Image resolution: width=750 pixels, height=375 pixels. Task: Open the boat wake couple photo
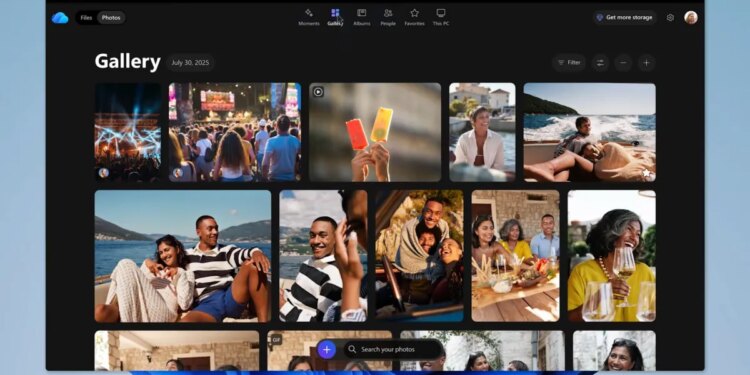[589, 132]
